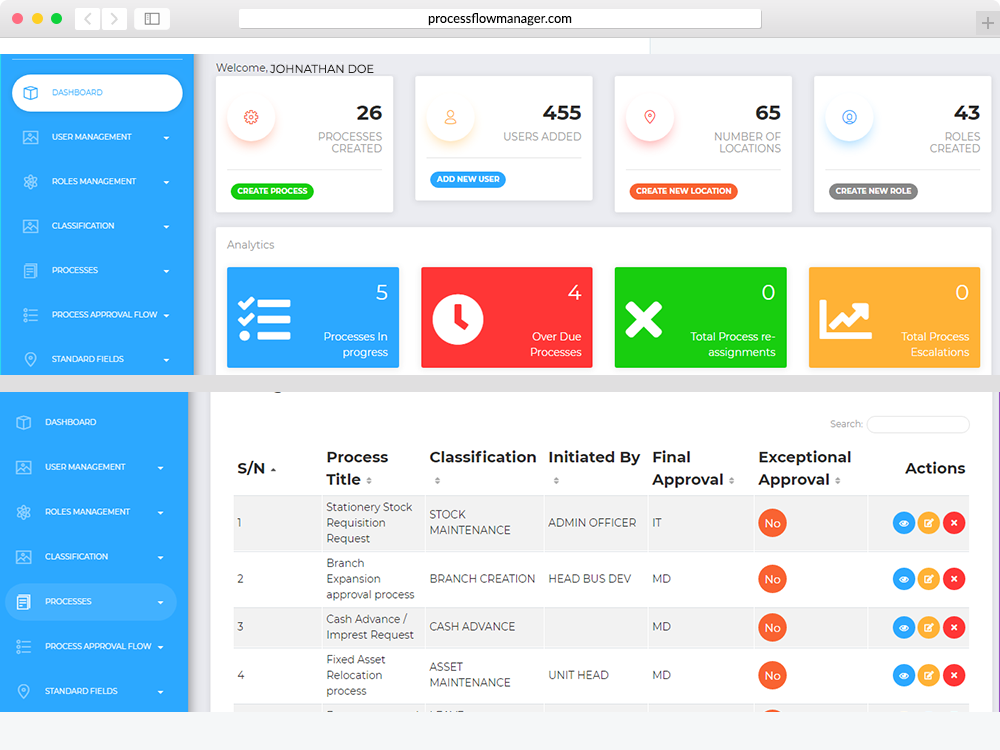This screenshot has height=750, width=1000.
Task: Click the browser back arrow button
Action: click(x=87, y=18)
